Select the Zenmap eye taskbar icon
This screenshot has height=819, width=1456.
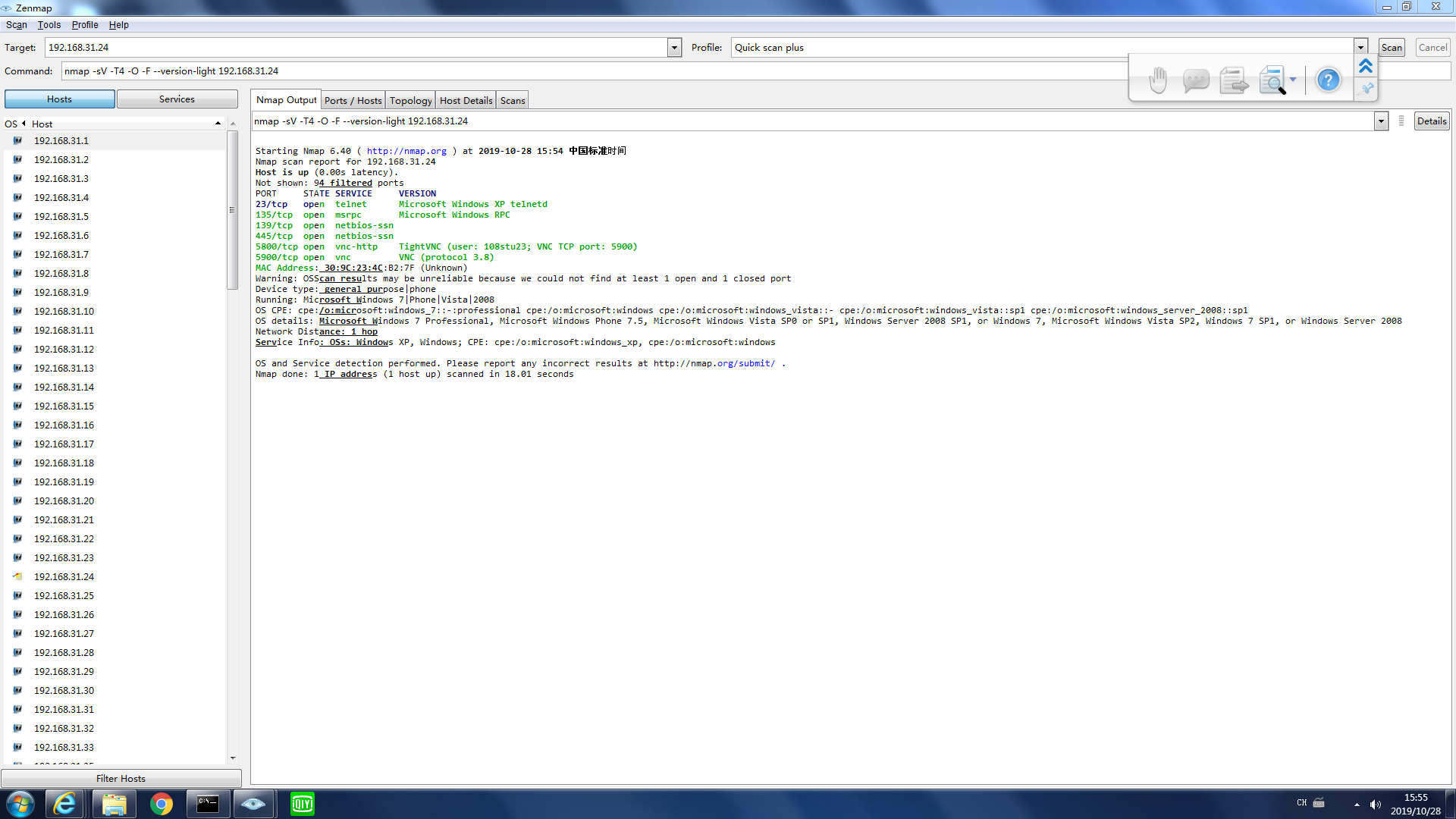click(253, 804)
